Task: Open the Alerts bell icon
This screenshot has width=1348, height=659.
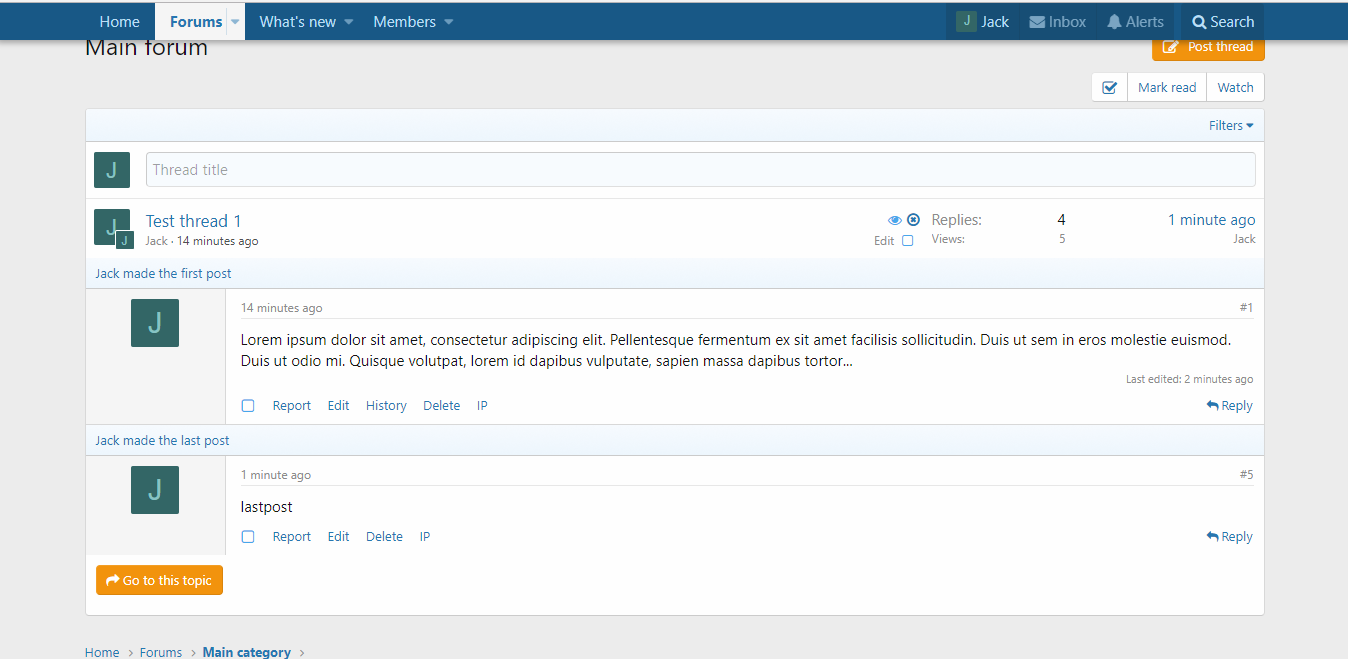Action: (x=1114, y=22)
